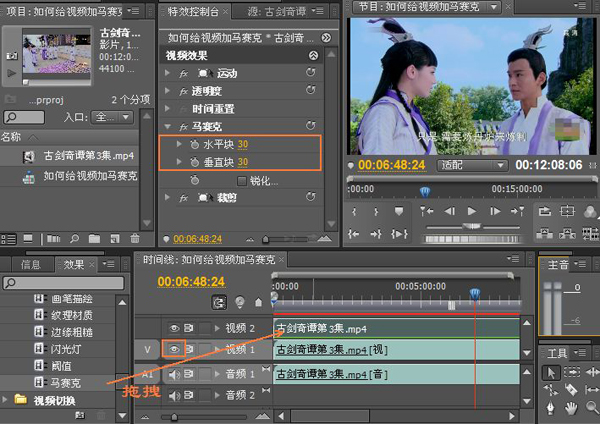Click the set out point button
Viewport: 600px width, 424px height.
coord(376,211)
